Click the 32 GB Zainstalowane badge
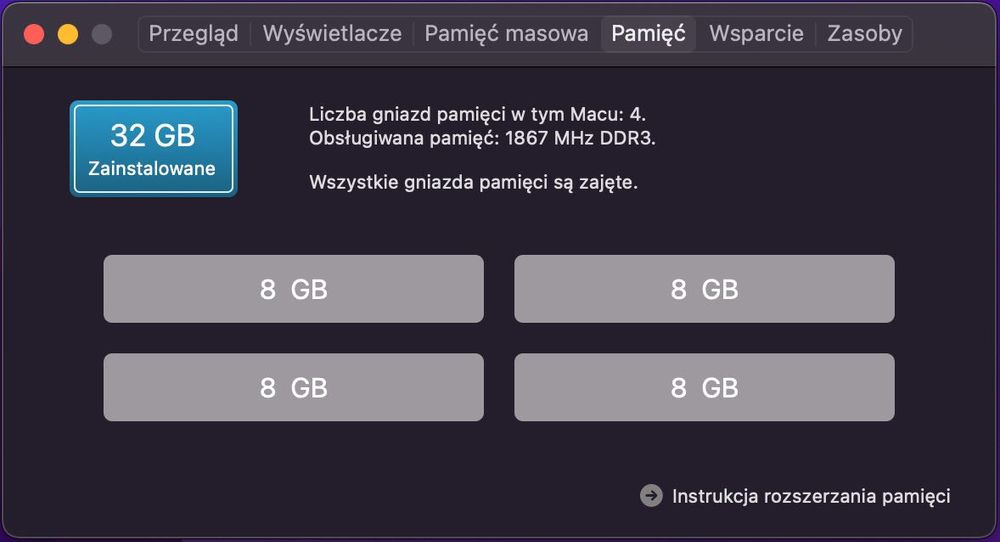 click(x=153, y=149)
